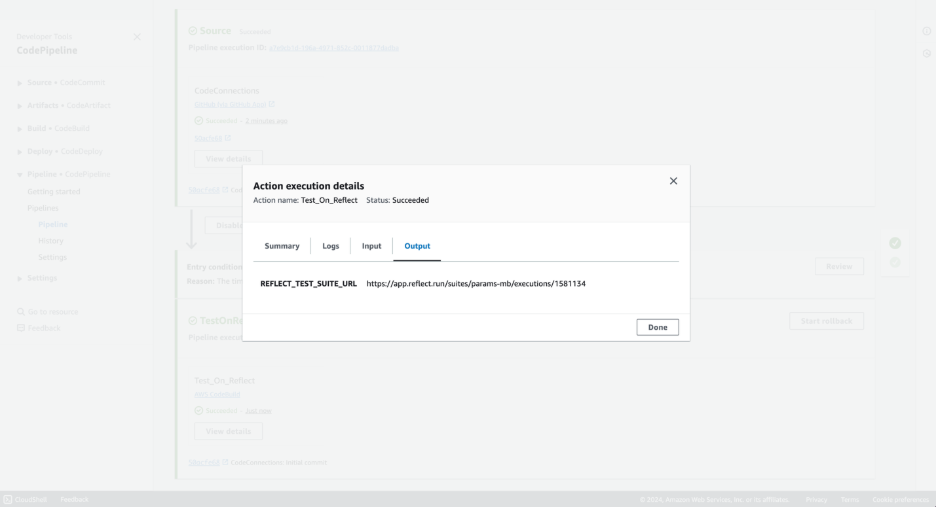The image size is (936, 507).
Task: Click the REFLECT_TEST_SUITE_URL key label
Action: pyautogui.click(x=308, y=284)
